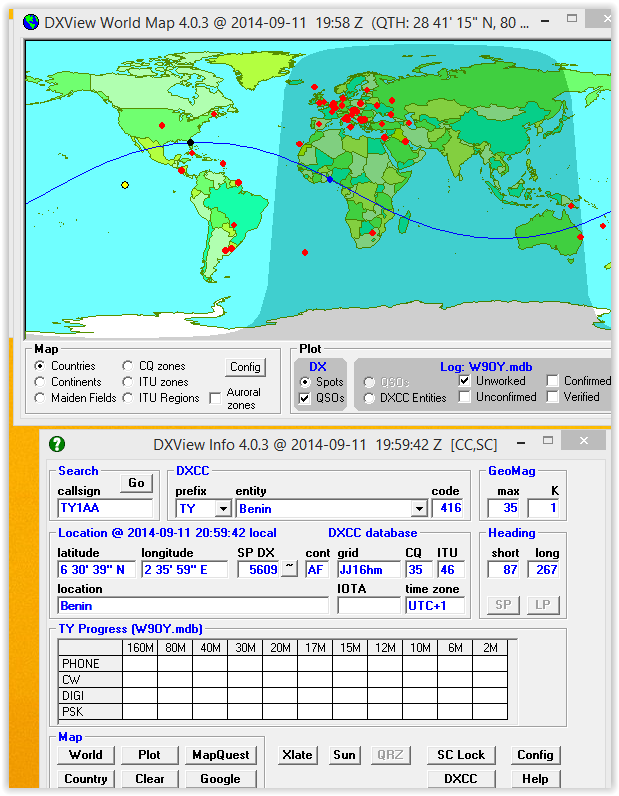Click the SP DX distance field 5609

pyautogui.click(x=258, y=570)
